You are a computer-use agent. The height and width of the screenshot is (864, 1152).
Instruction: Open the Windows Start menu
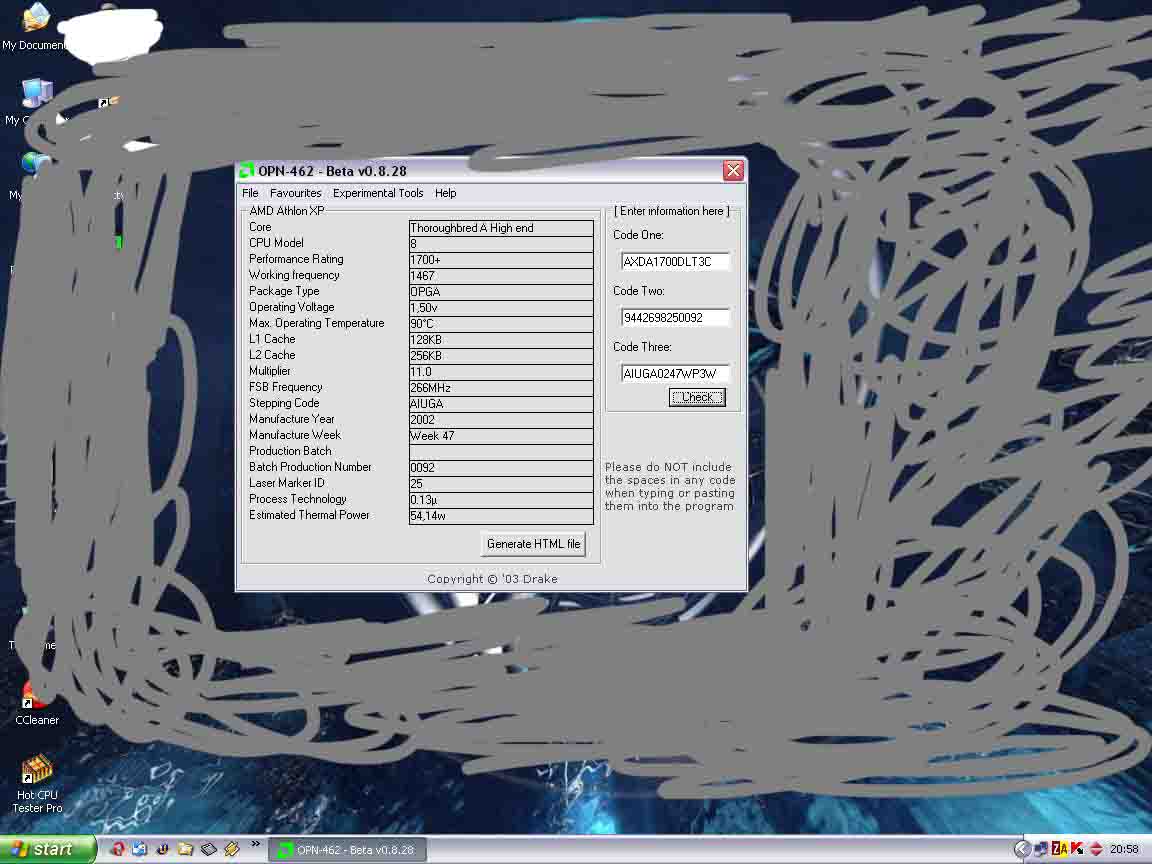click(47, 849)
